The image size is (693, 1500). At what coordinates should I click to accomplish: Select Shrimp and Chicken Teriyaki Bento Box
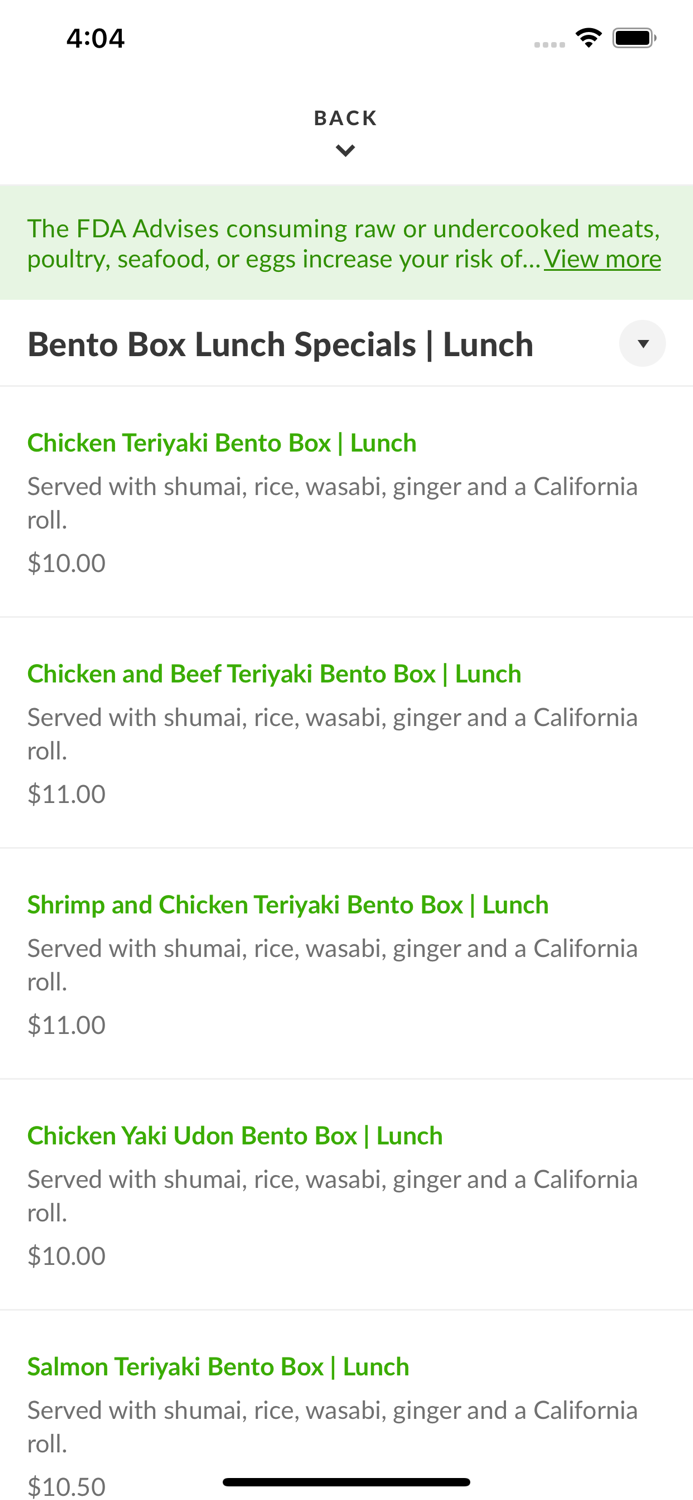coord(288,904)
